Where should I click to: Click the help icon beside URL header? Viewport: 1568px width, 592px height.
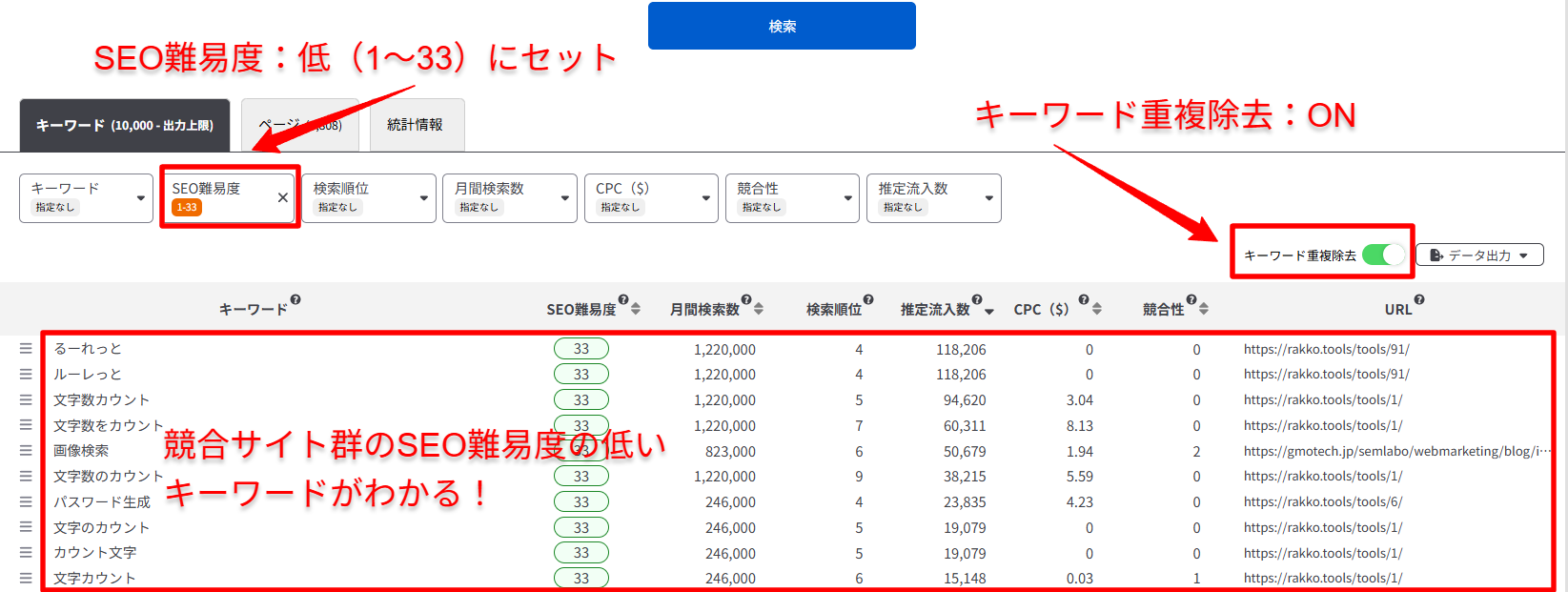tap(1419, 300)
